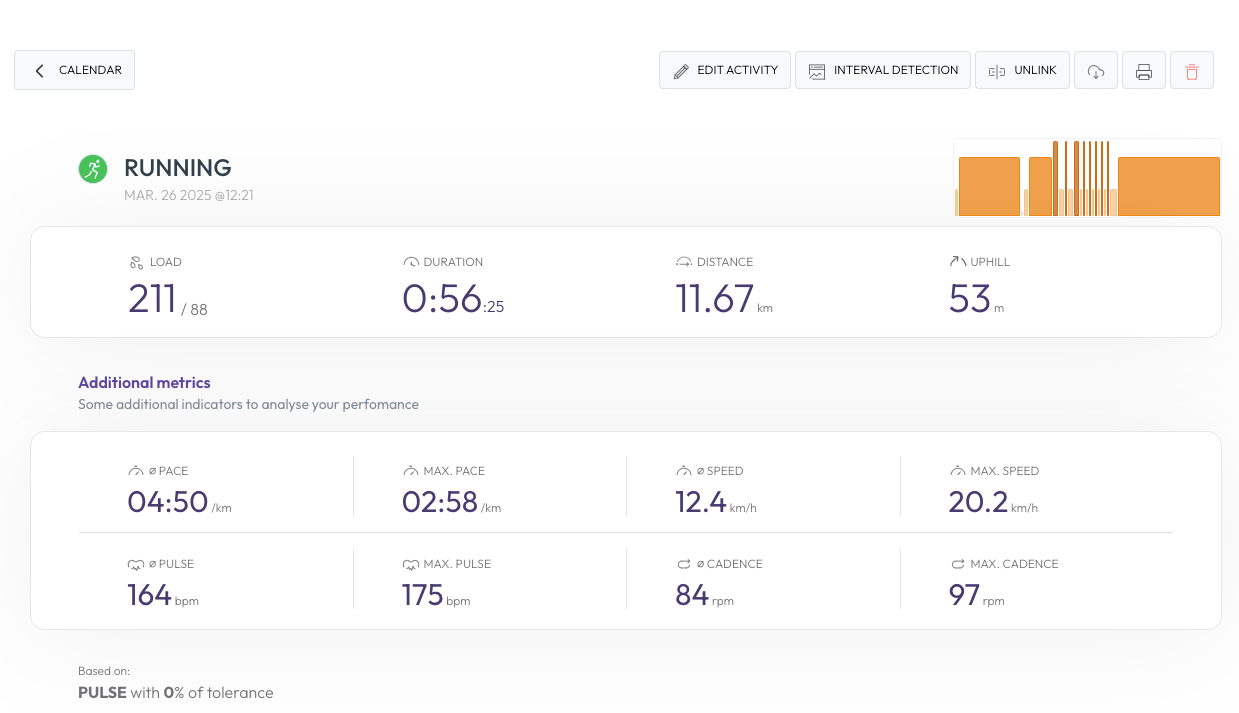Click the average Pulse heart icon
Image resolution: width=1239 pixels, height=713 pixels.
[136, 564]
